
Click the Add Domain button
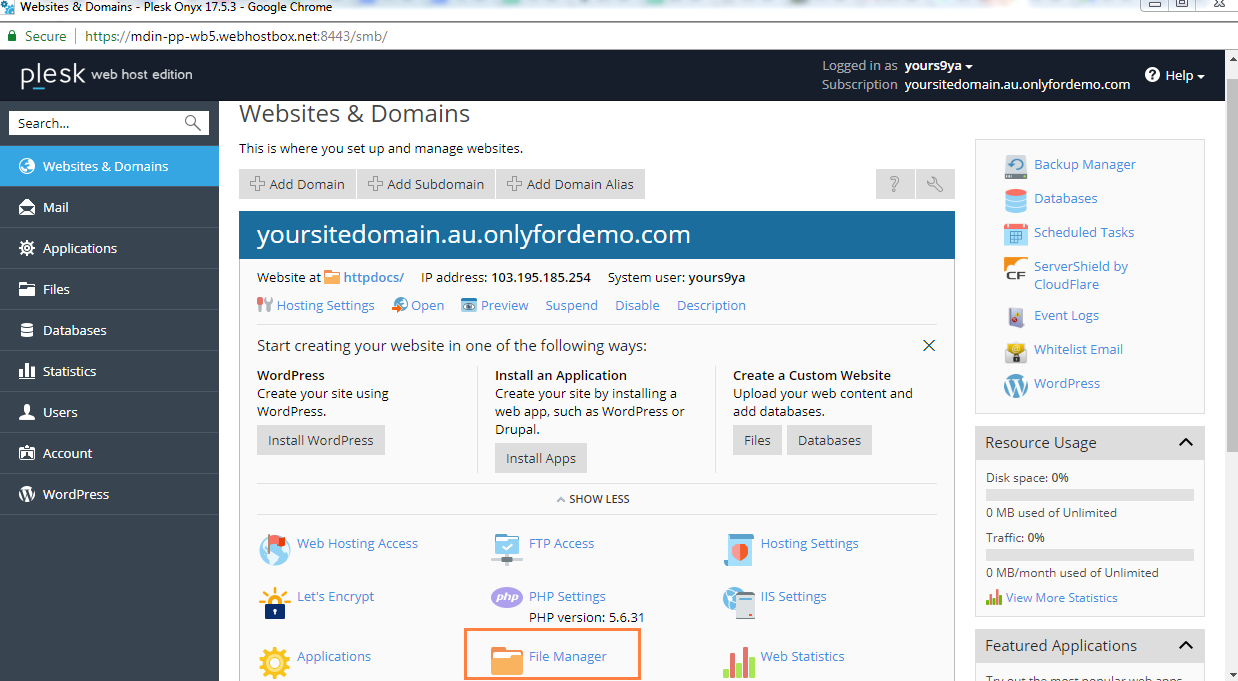(297, 184)
